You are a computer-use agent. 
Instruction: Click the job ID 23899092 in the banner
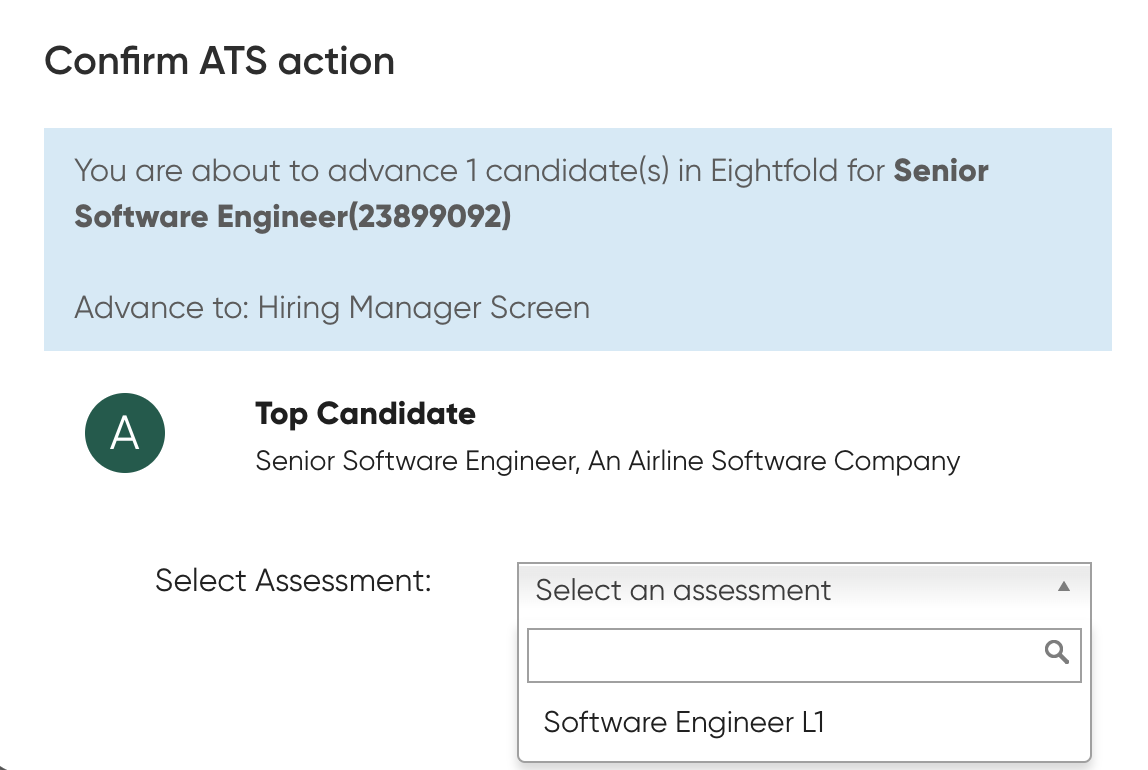tap(429, 217)
